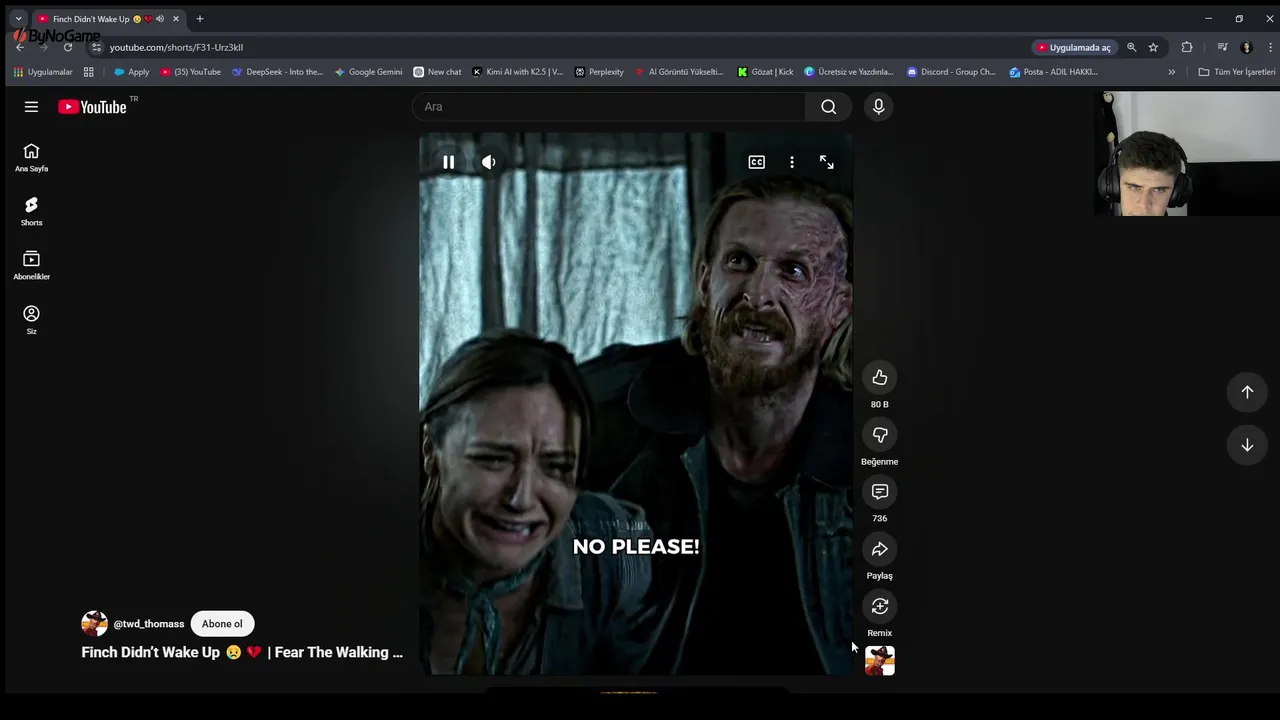Open the Perplexity bookmark
The image size is (1280, 720).
pos(598,72)
